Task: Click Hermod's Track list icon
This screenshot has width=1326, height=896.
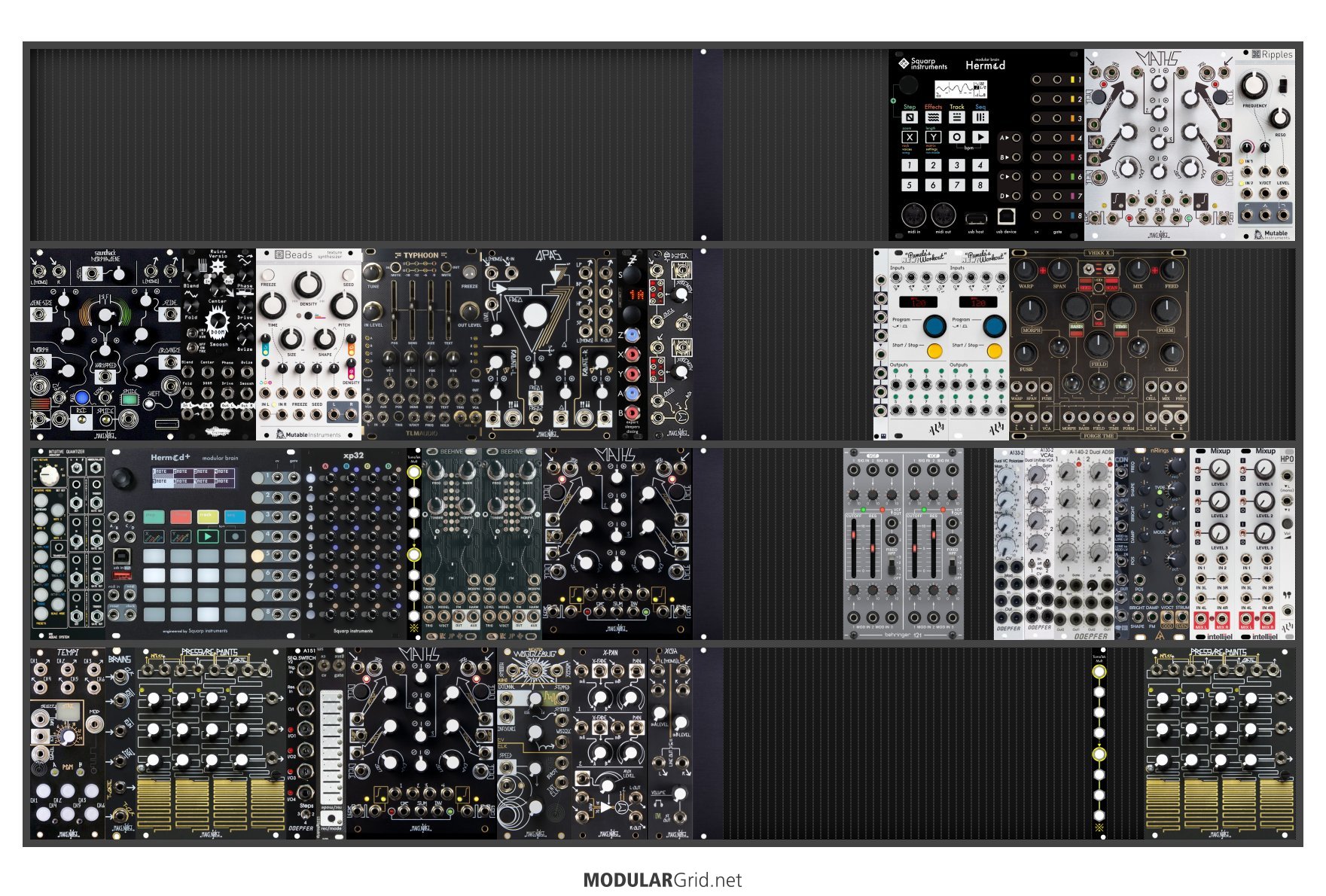Action: pyautogui.click(x=956, y=117)
